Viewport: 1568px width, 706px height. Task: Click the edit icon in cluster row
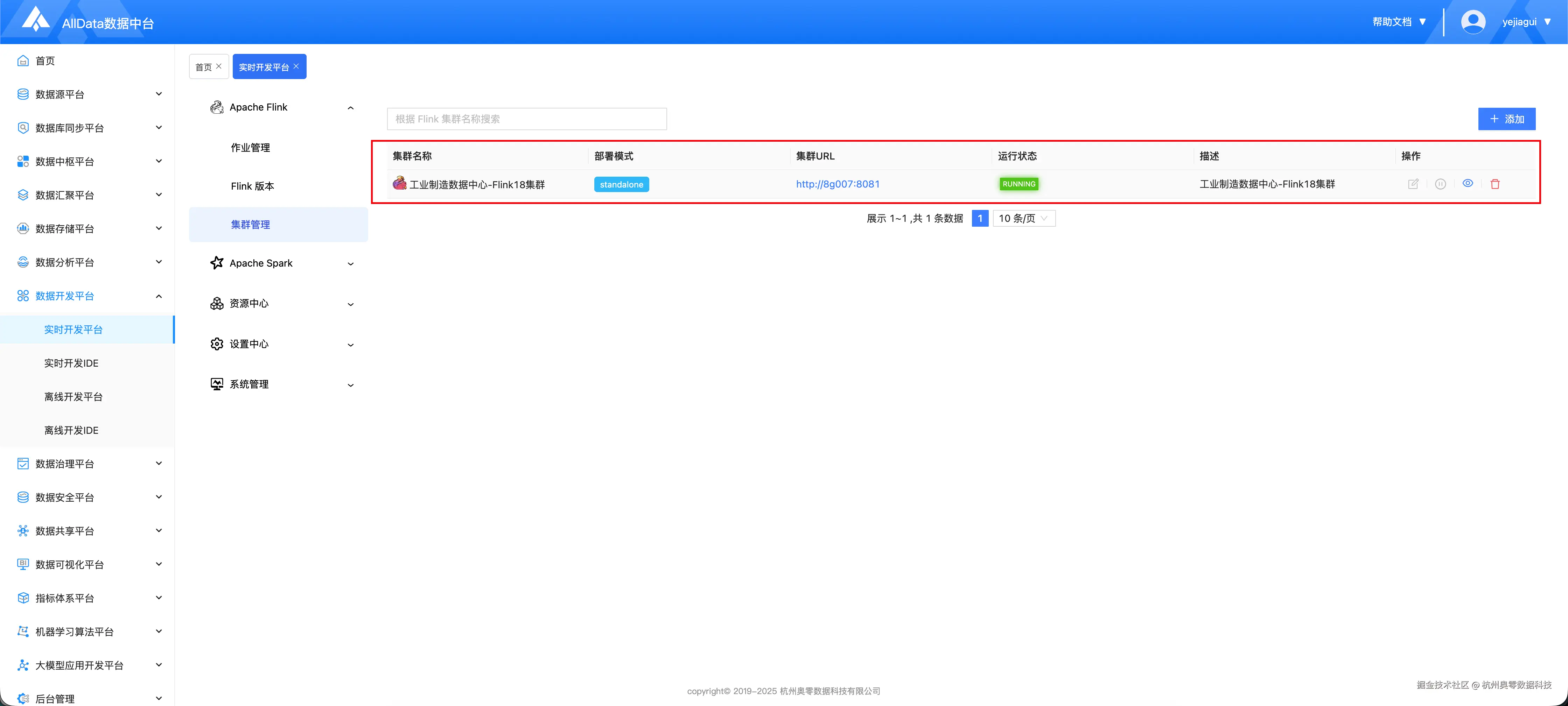pos(1413,184)
